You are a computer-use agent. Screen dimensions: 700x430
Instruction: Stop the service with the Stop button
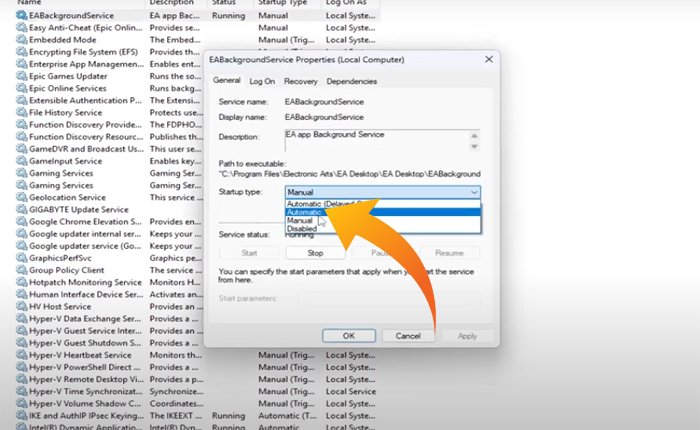[x=315, y=253]
